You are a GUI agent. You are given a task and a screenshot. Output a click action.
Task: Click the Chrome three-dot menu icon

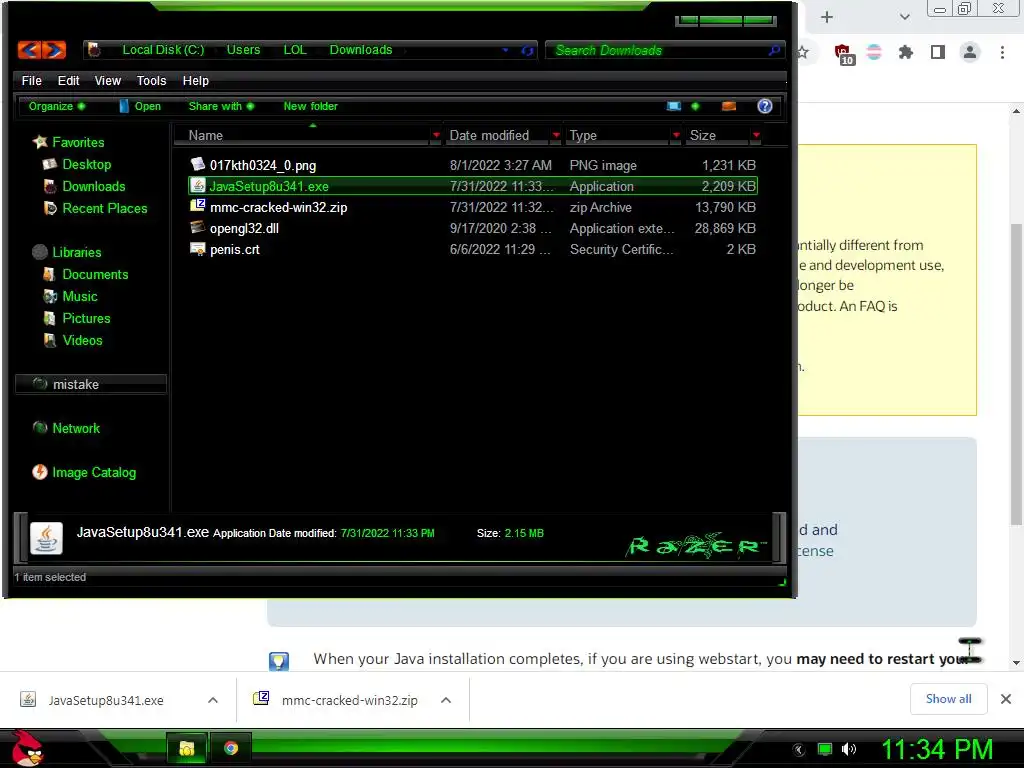pos(1002,52)
